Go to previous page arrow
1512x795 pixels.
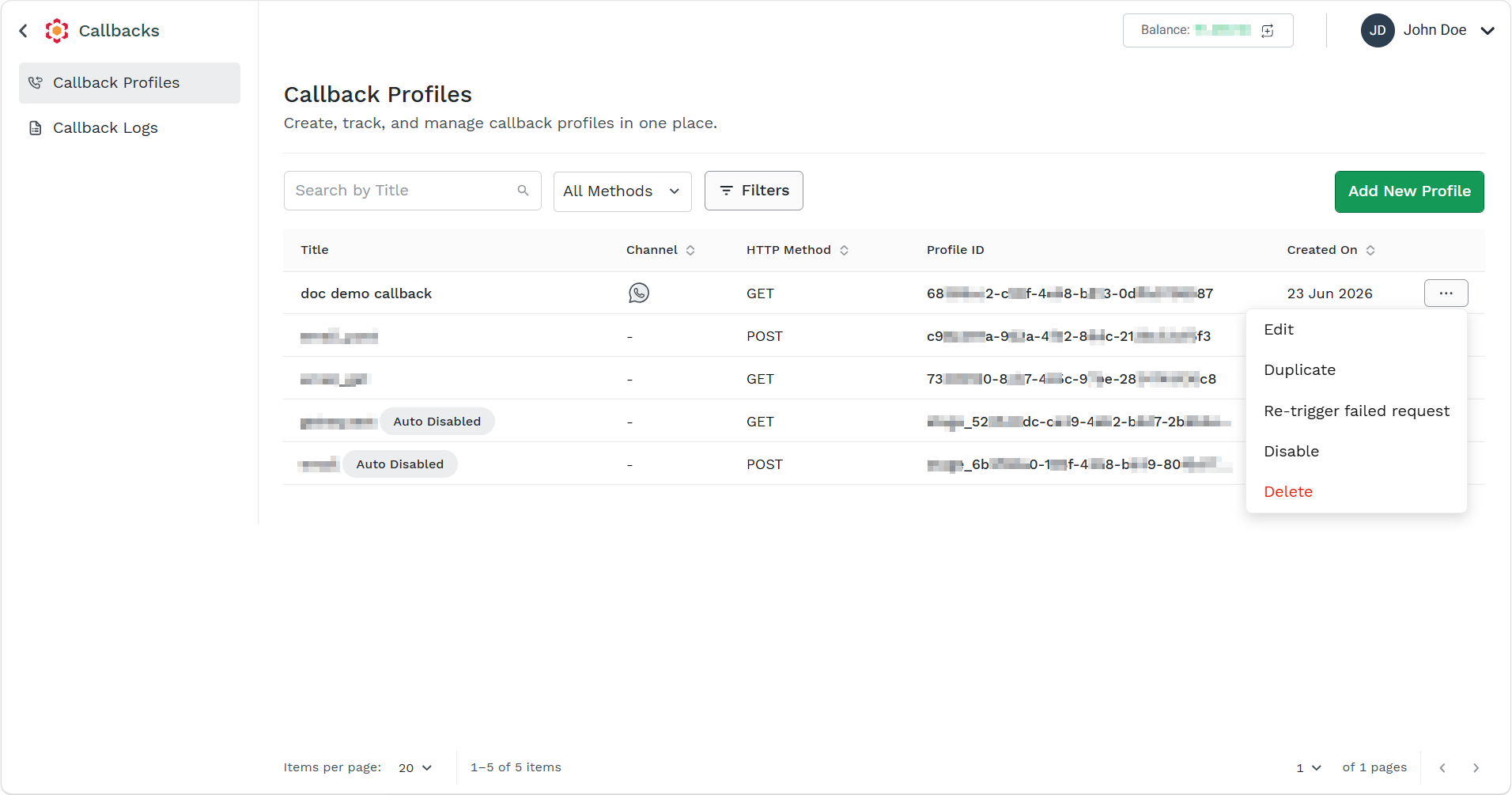click(x=1442, y=768)
